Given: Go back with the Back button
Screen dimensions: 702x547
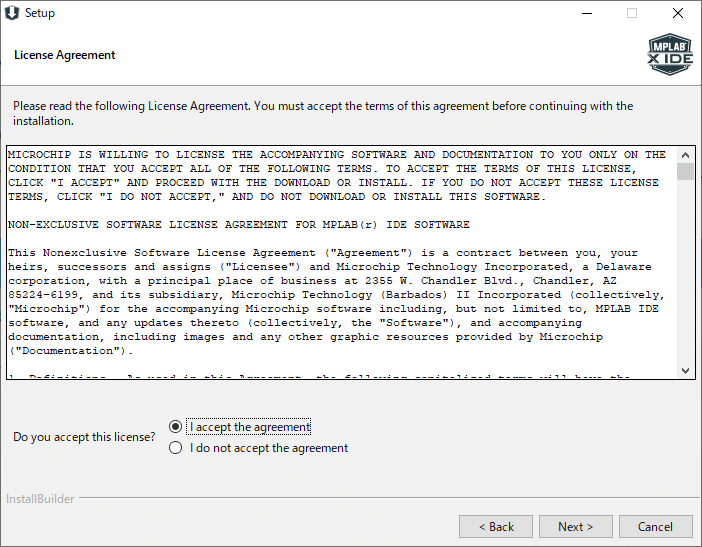Looking at the screenshot, I should pyautogui.click(x=496, y=527).
